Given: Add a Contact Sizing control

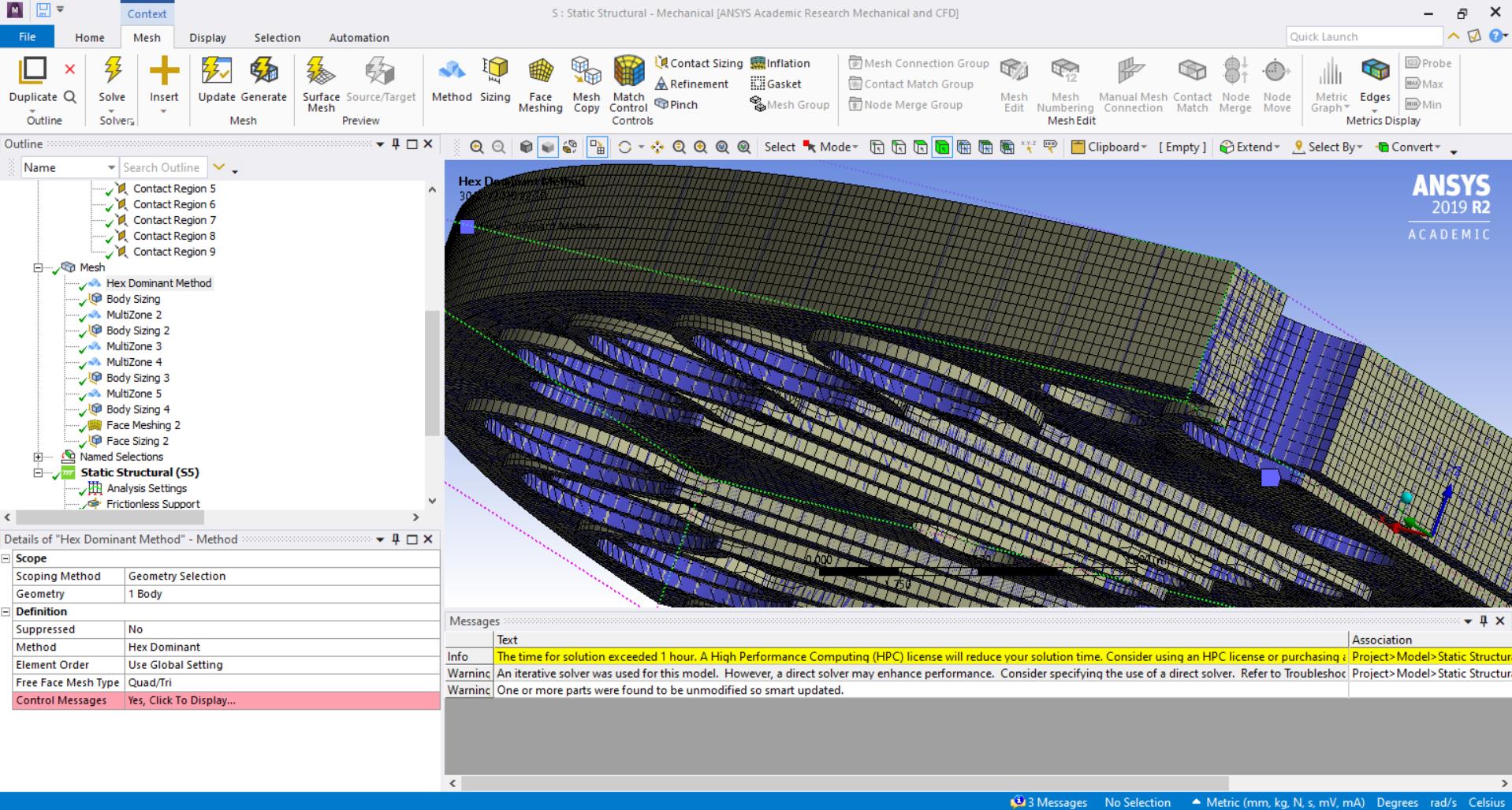Looking at the screenshot, I should pyautogui.click(x=698, y=63).
